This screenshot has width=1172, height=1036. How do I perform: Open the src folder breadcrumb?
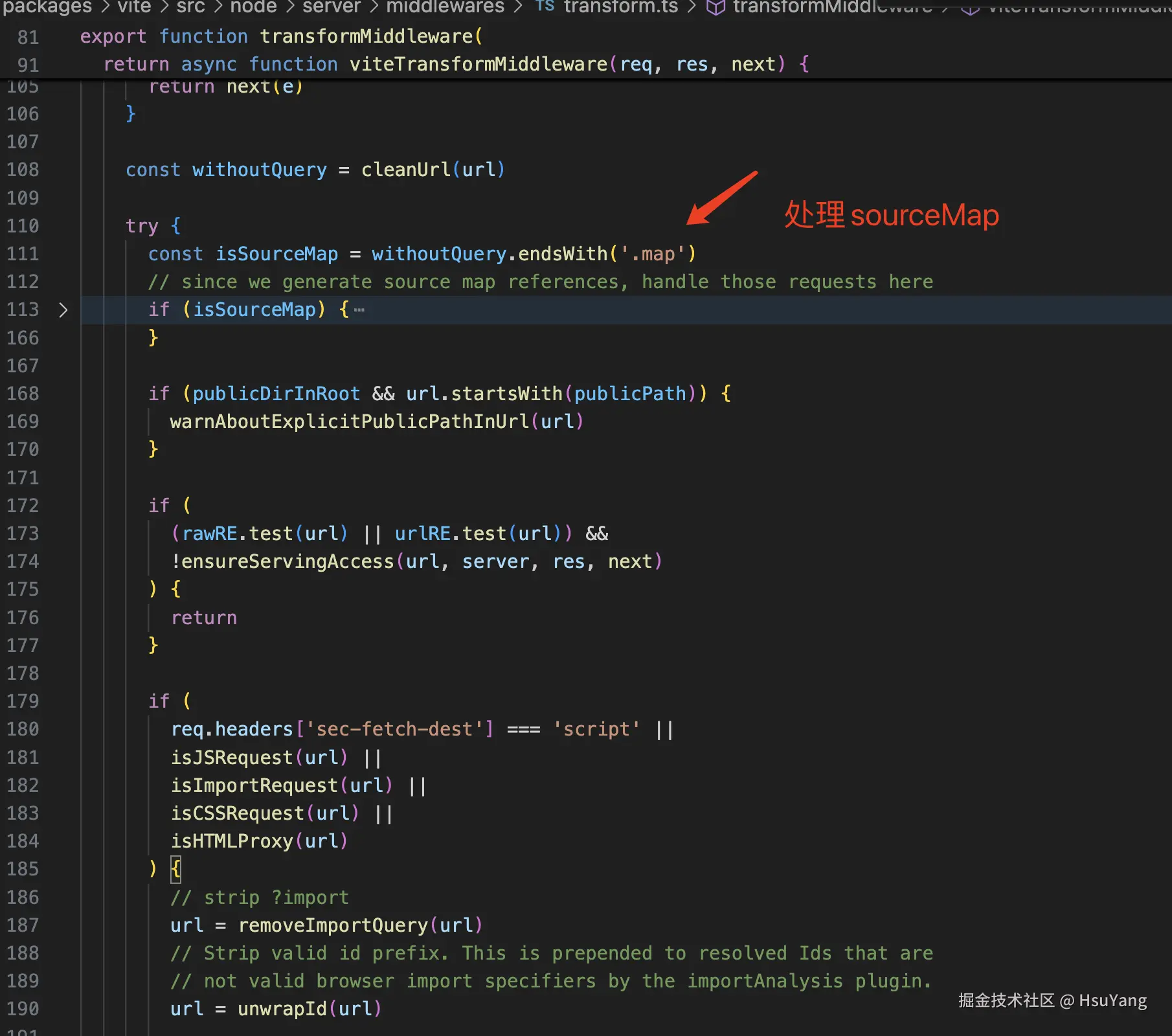[190, 6]
